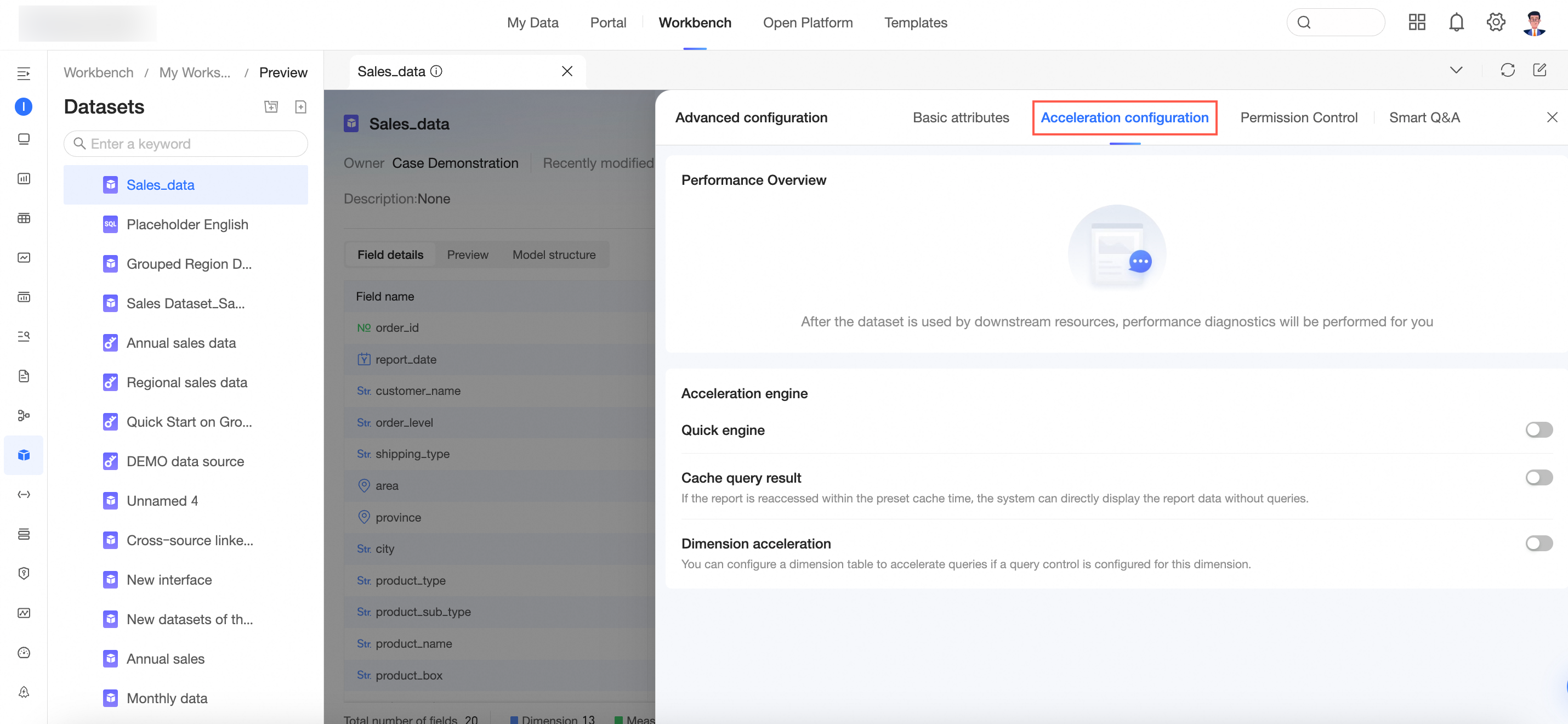
Task: Click the notification bell icon
Action: point(1456,22)
